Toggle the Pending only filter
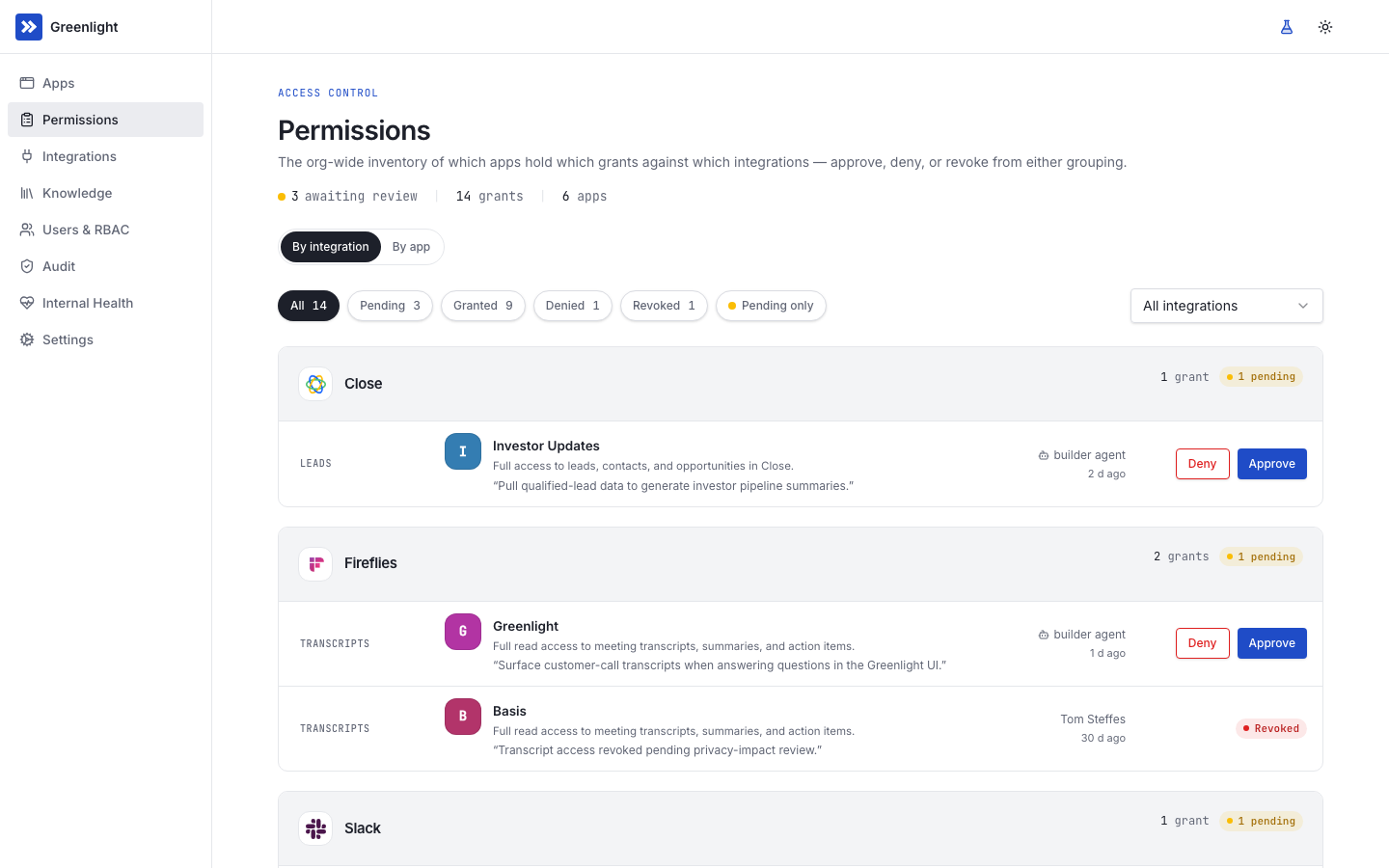This screenshot has height=868, width=1389. tap(771, 306)
